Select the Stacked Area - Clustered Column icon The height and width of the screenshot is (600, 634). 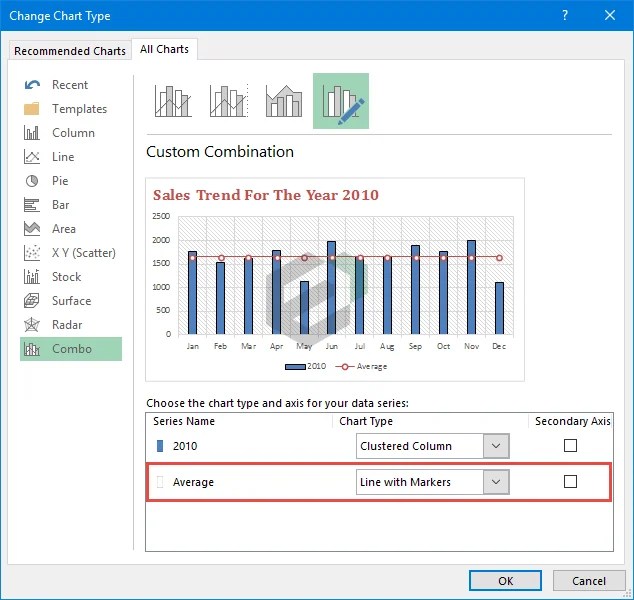pos(284,101)
